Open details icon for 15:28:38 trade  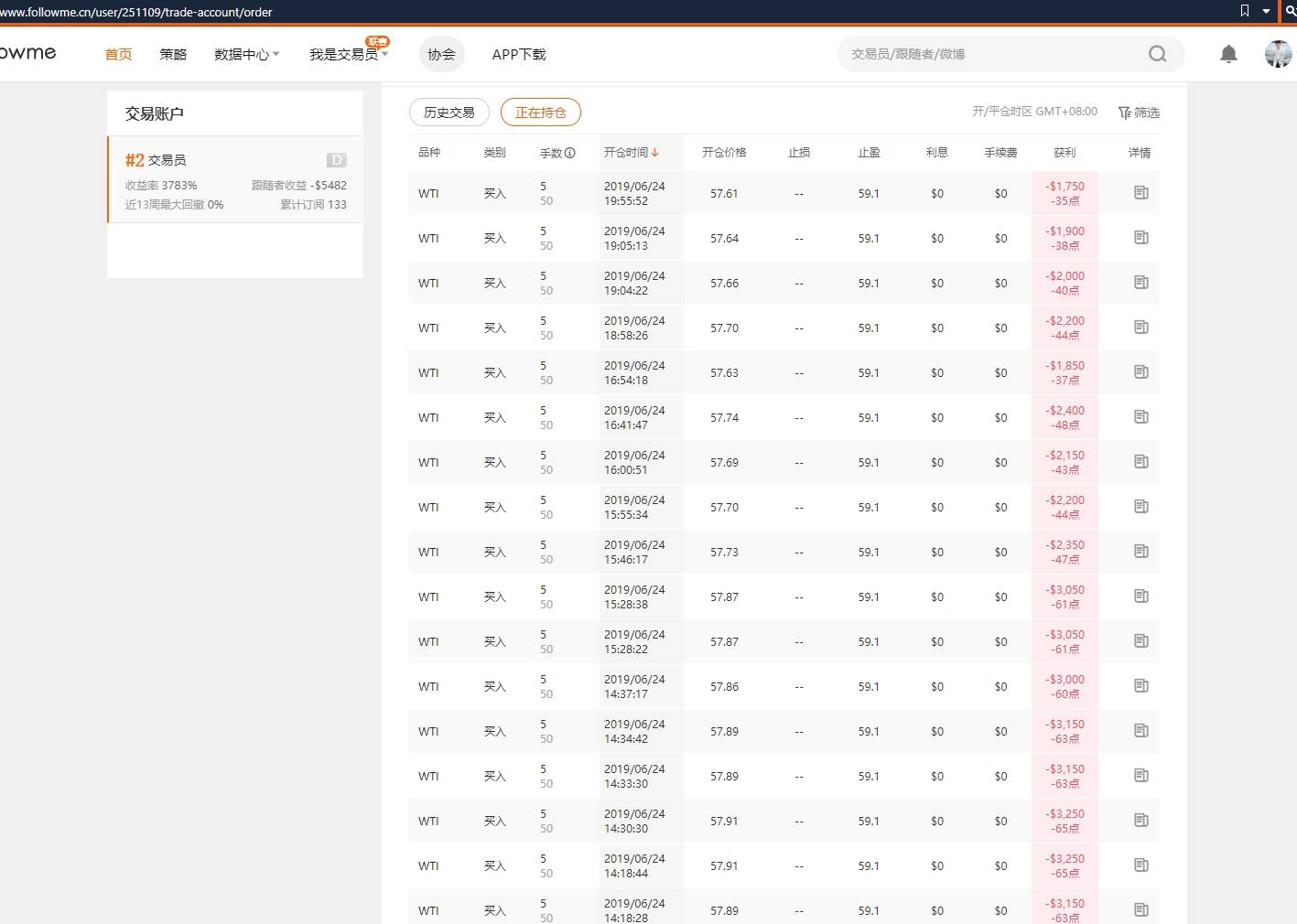tap(1140, 596)
